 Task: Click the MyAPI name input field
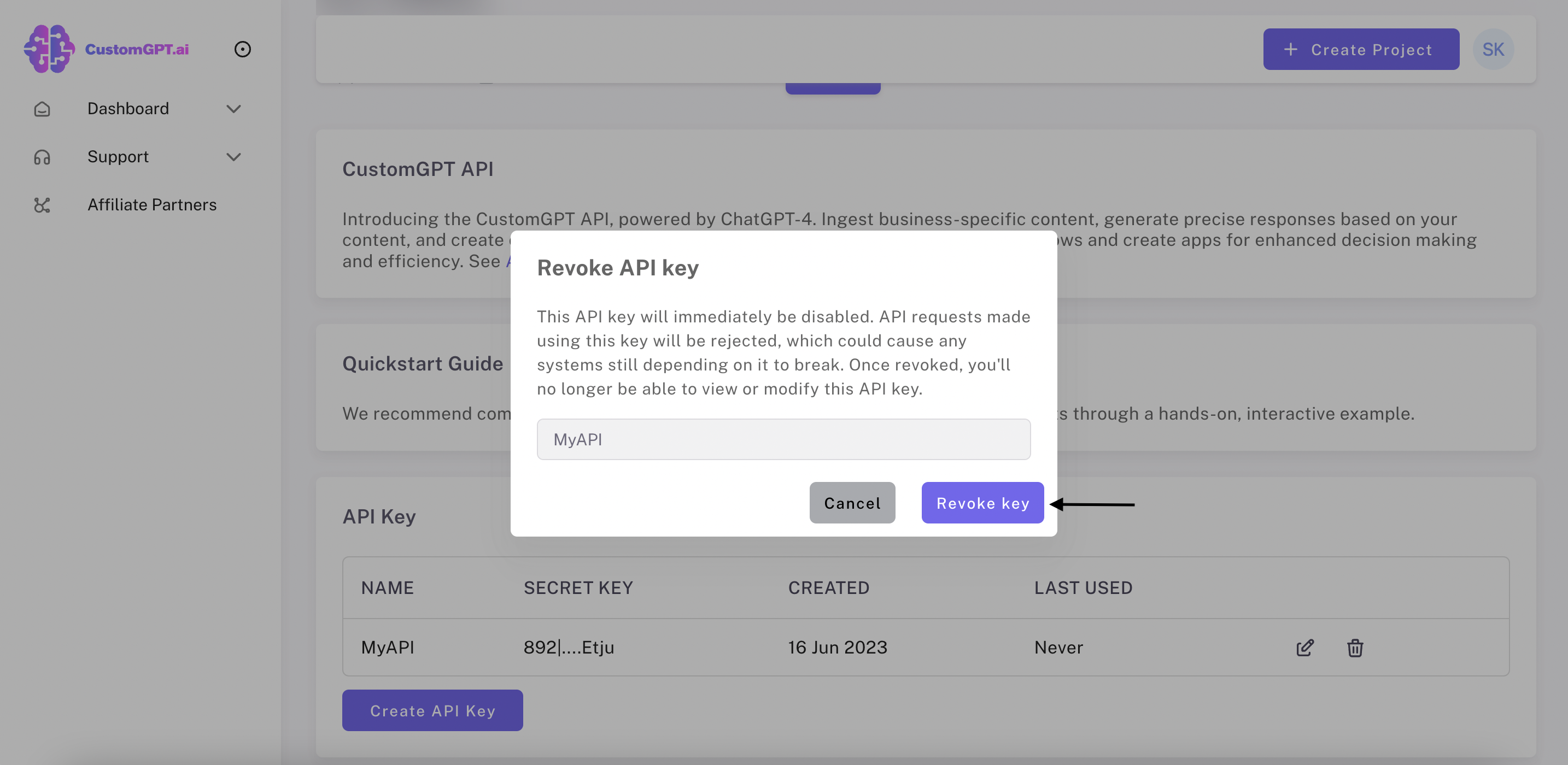[x=783, y=439]
